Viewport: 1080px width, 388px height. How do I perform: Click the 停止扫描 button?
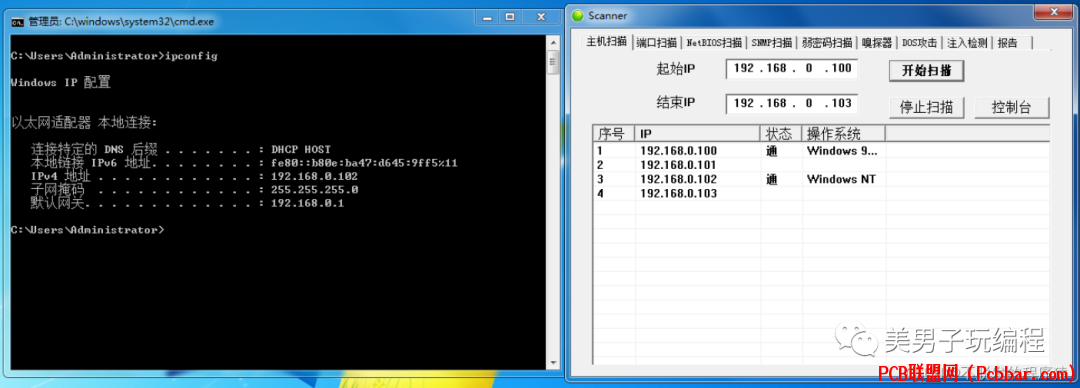(x=926, y=108)
